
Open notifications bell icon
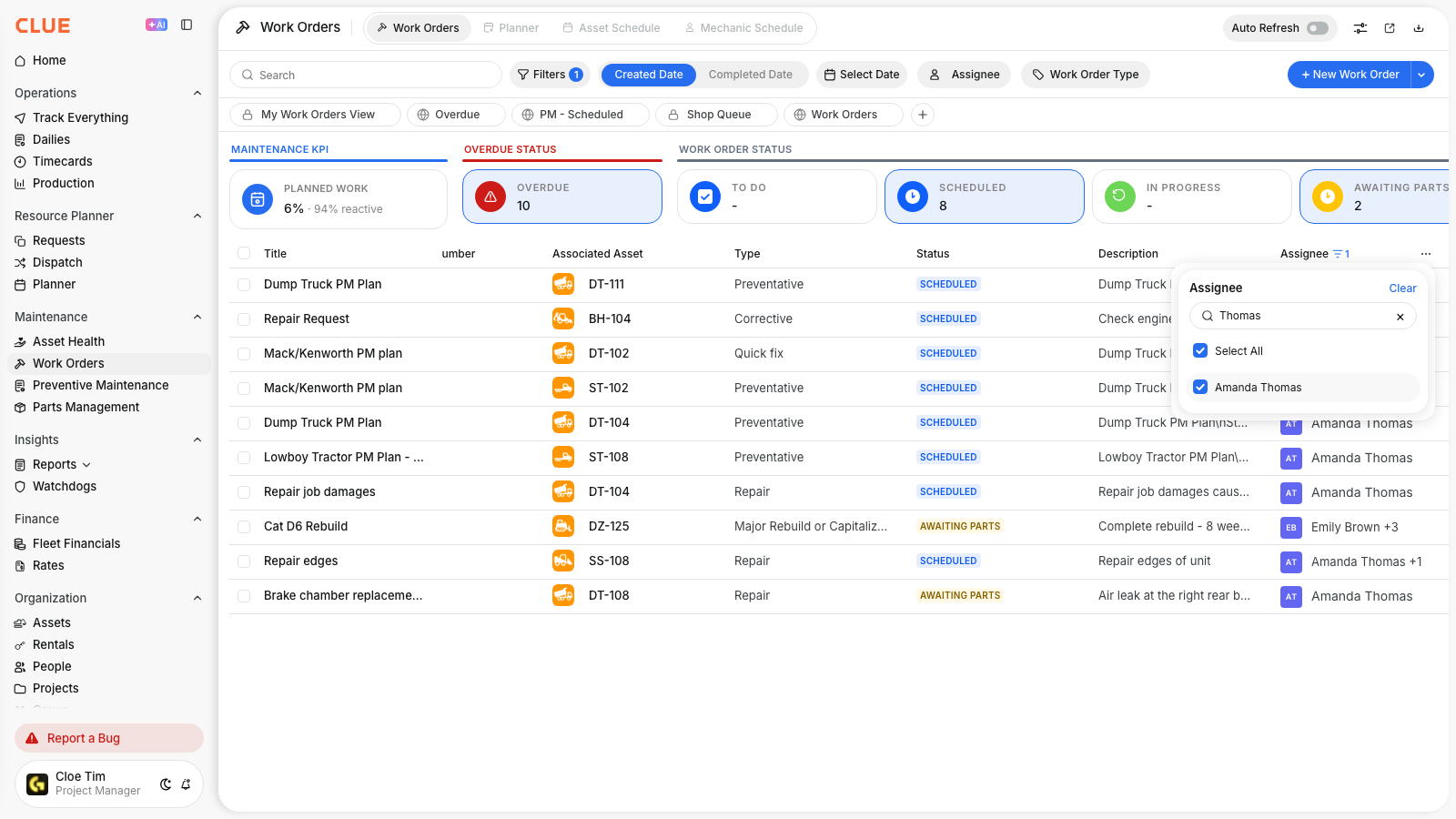(186, 784)
